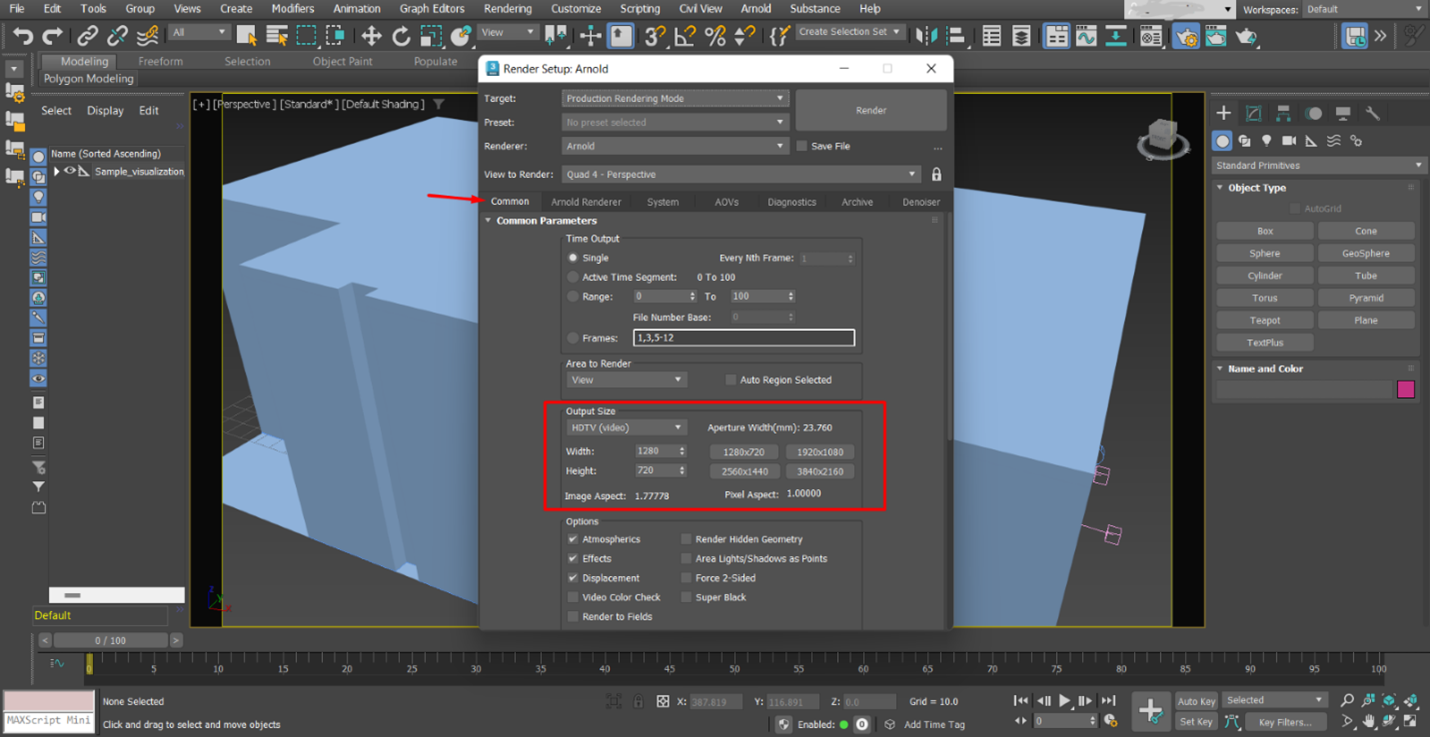Click the pink object color swatch
The height and width of the screenshot is (737, 1430).
coord(1406,389)
